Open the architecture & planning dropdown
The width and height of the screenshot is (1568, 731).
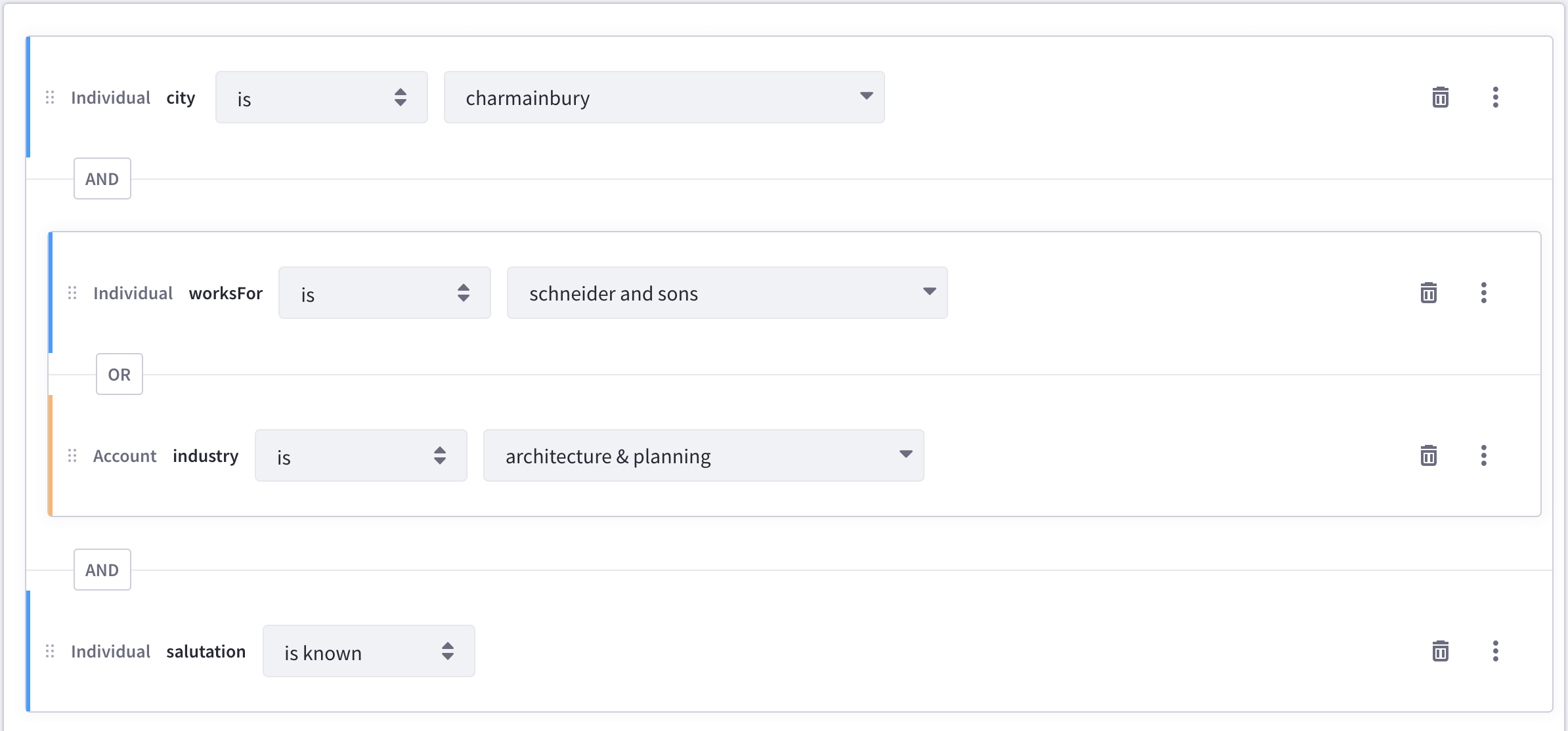point(703,455)
